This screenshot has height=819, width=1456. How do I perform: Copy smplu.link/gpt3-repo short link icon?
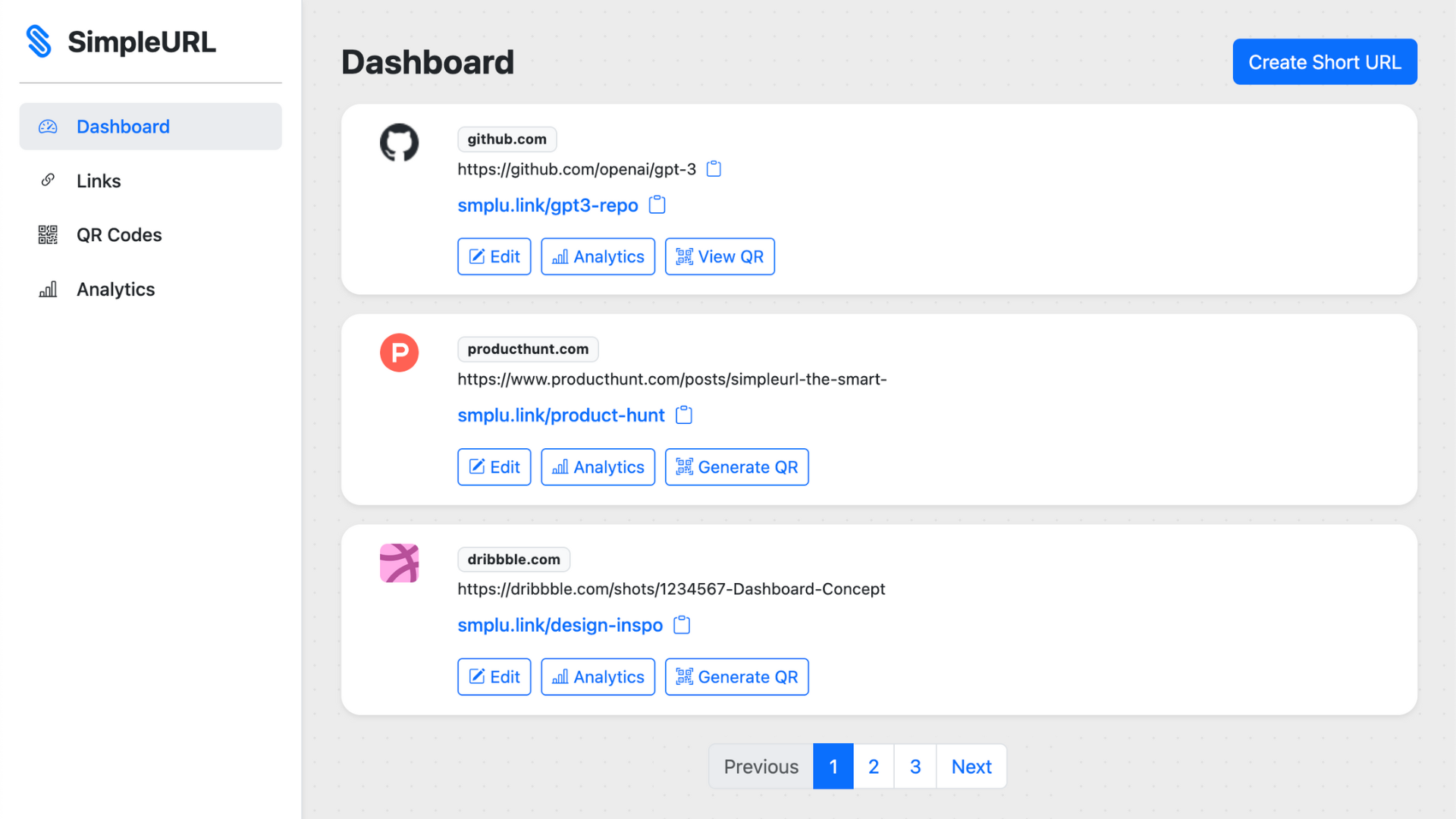click(x=657, y=205)
